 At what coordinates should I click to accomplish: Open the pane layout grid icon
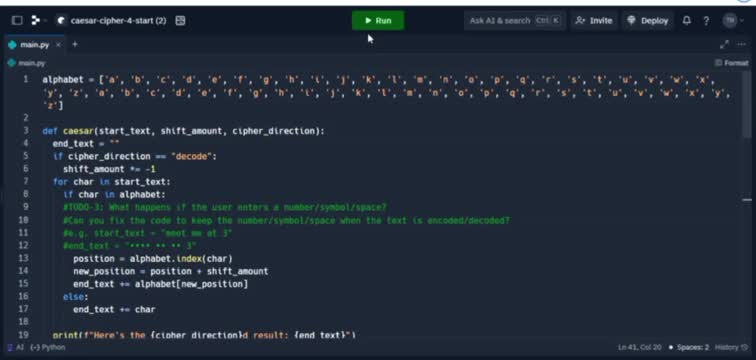(180, 21)
